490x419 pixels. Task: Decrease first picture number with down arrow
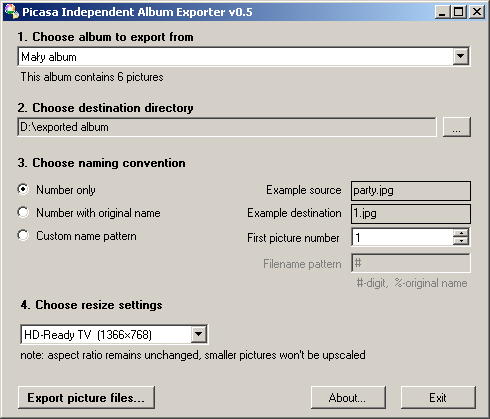click(x=461, y=241)
